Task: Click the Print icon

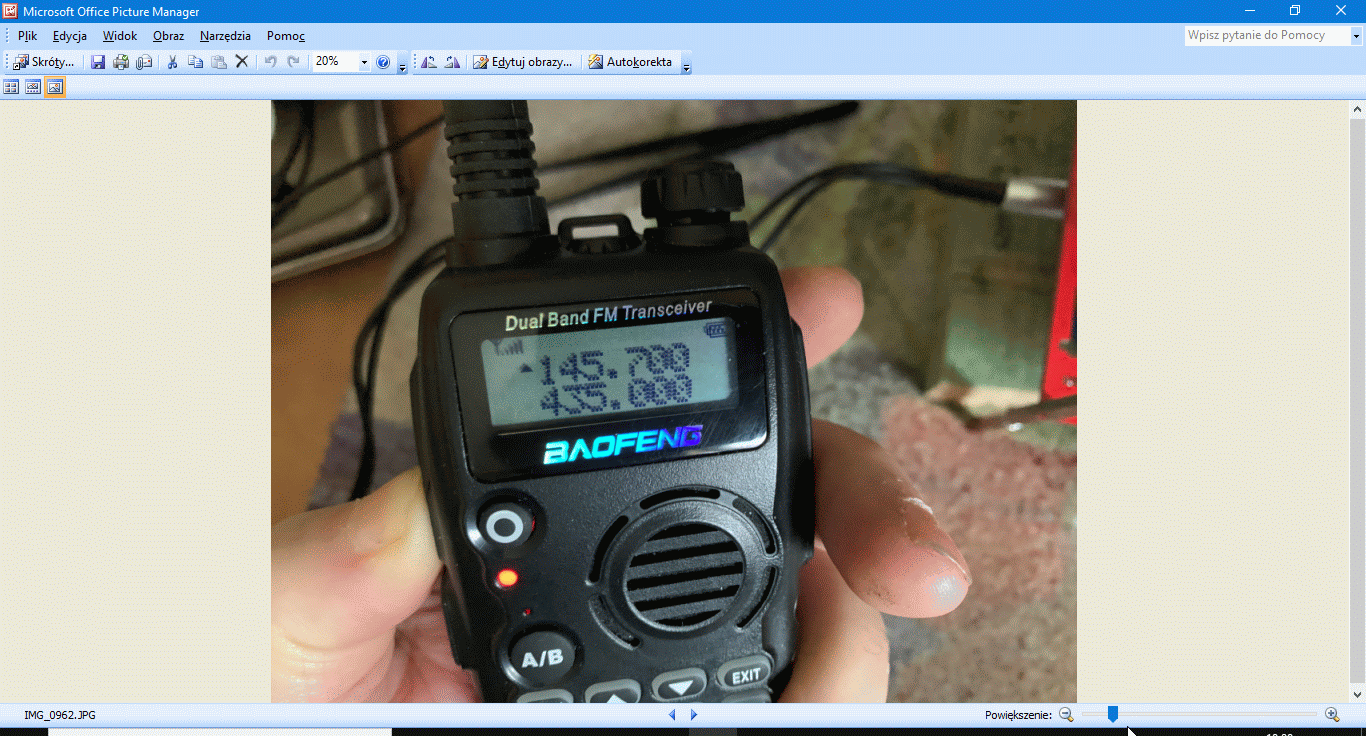Action: pos(121,62)
